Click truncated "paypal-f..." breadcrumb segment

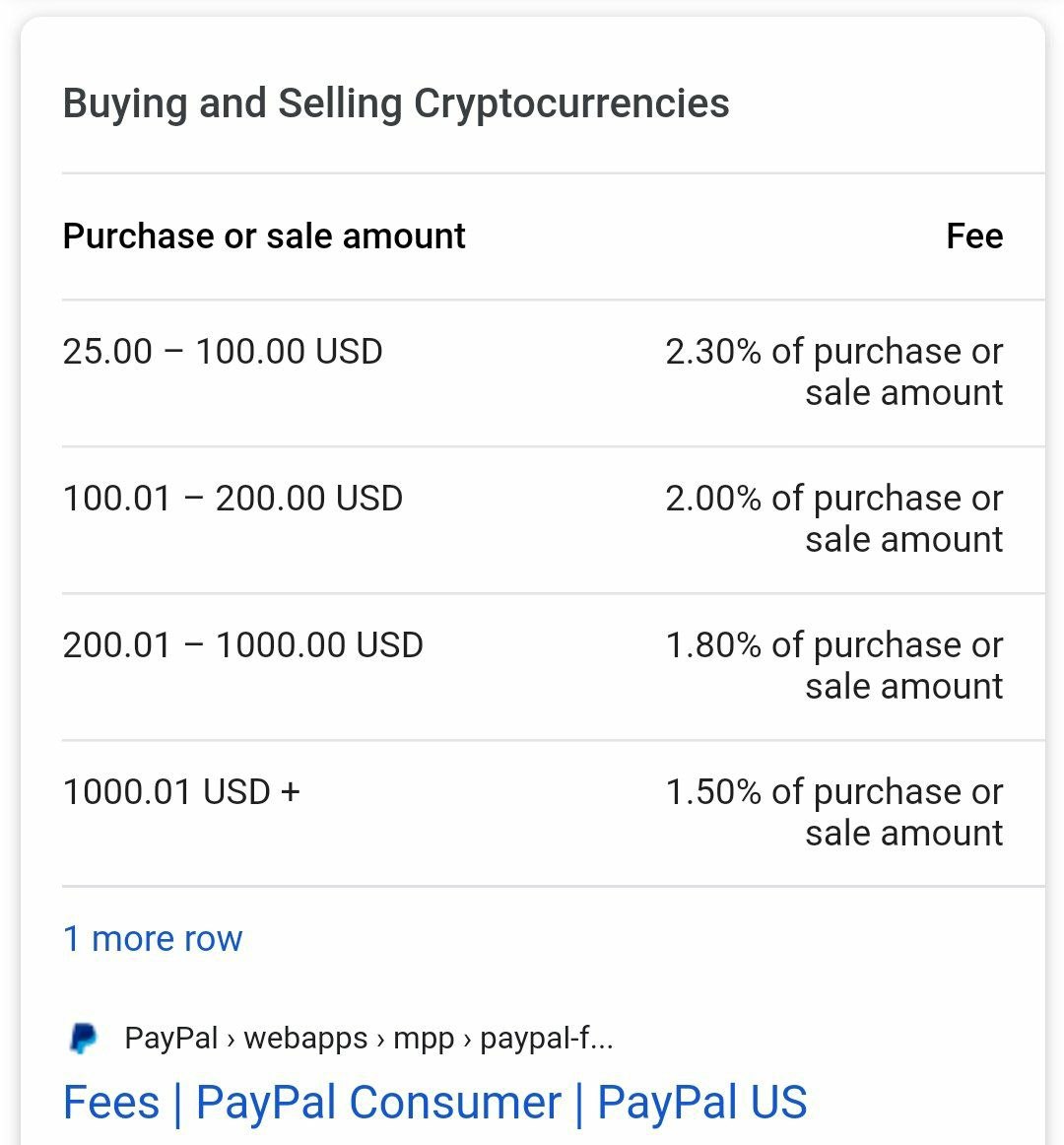(x=546, y=1039)
